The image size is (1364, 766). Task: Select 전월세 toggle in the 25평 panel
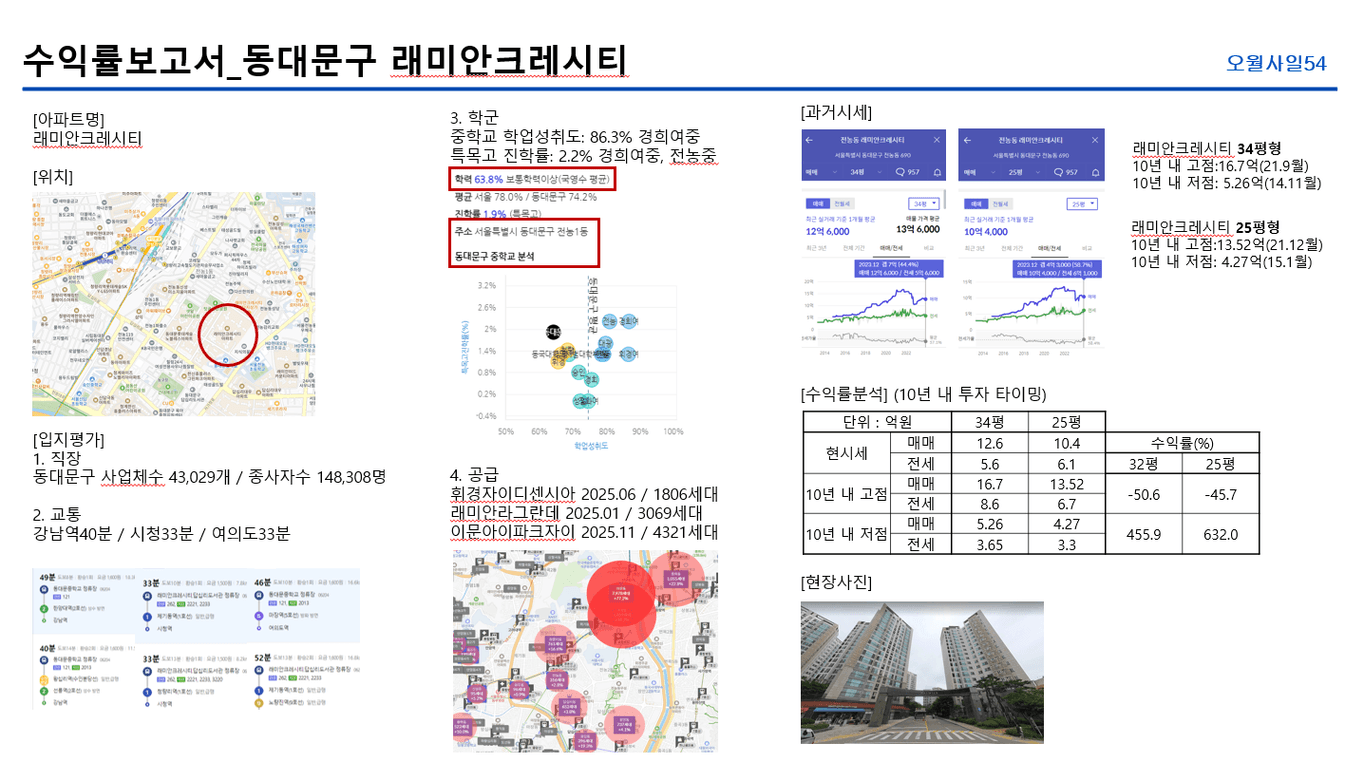1000,203
